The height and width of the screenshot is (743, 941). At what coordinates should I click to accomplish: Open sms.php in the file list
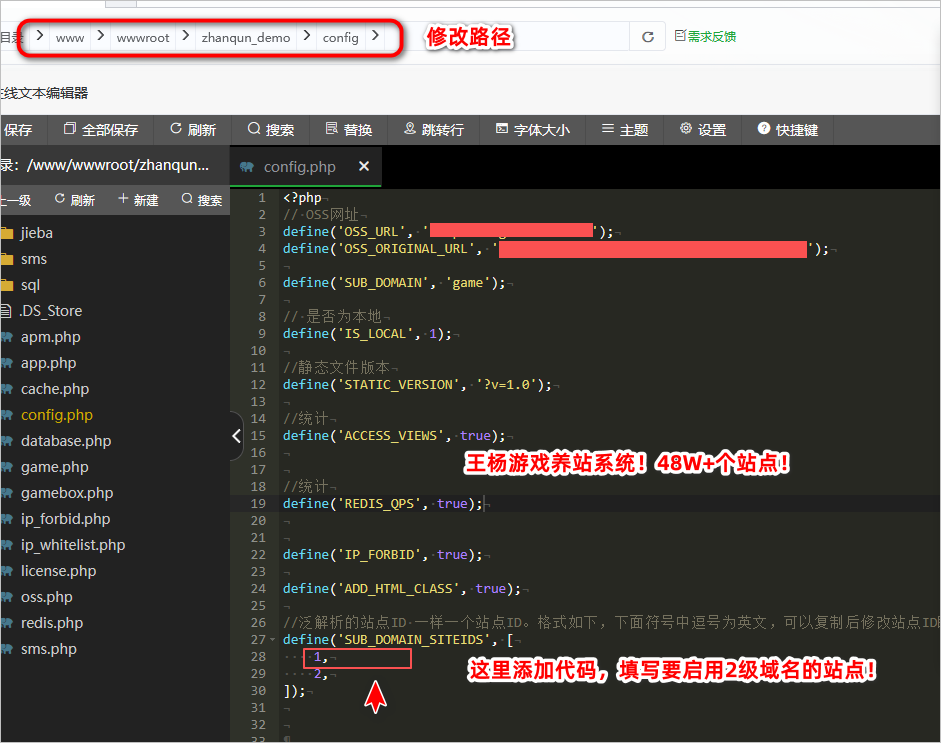tap(49, 649)
